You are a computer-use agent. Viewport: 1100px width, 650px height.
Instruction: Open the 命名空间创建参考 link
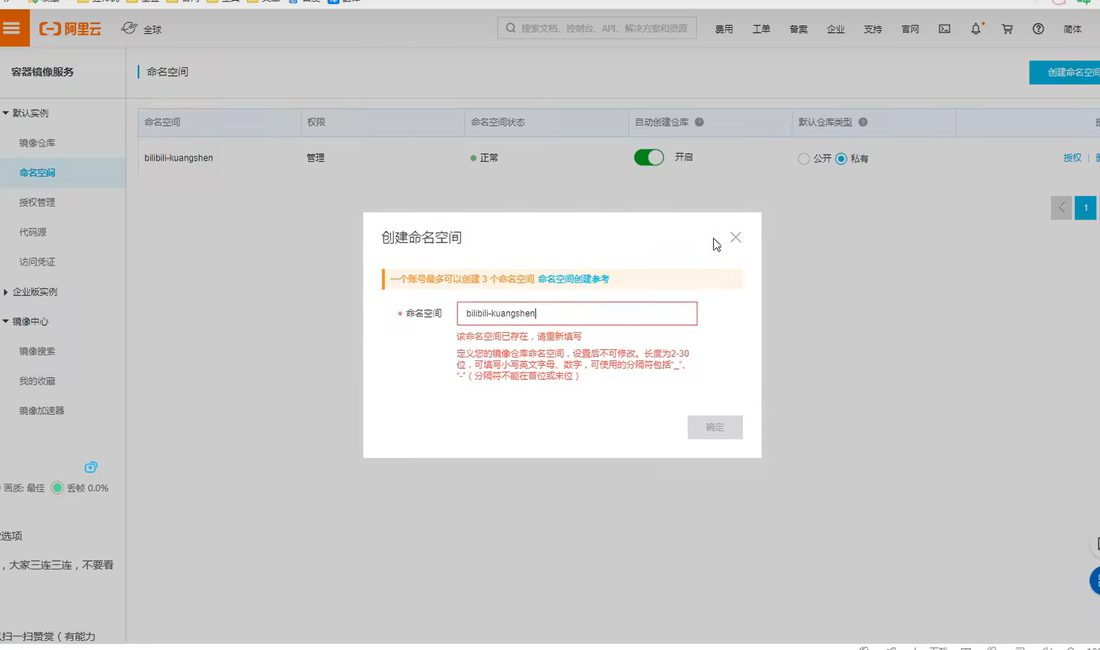(x=573, y=279)
